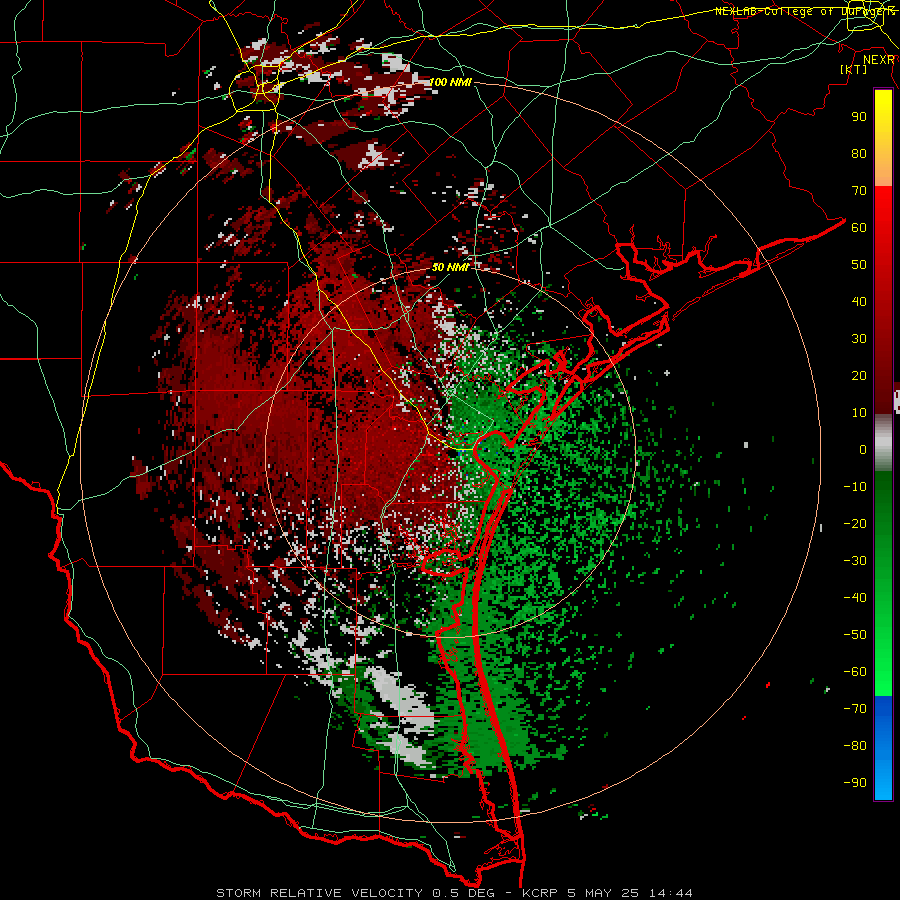Click the 70 value on the velocity scale
The height and width of the screenshot is (900, 900).
pos(859,191)
